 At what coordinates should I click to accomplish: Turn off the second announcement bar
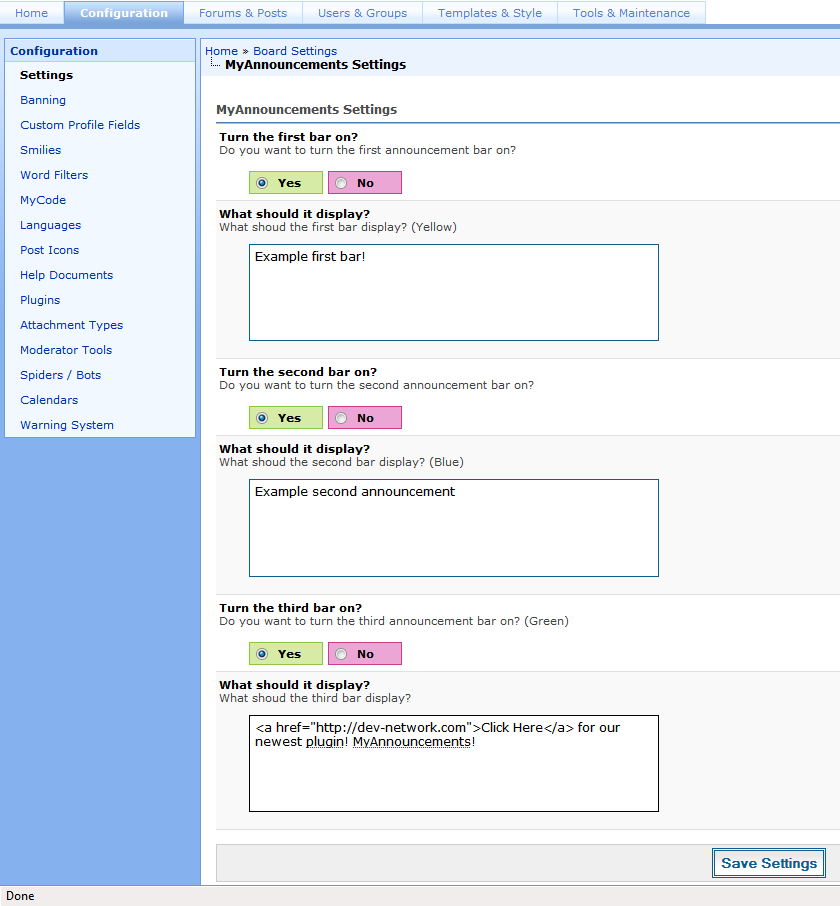pos(342,418)
